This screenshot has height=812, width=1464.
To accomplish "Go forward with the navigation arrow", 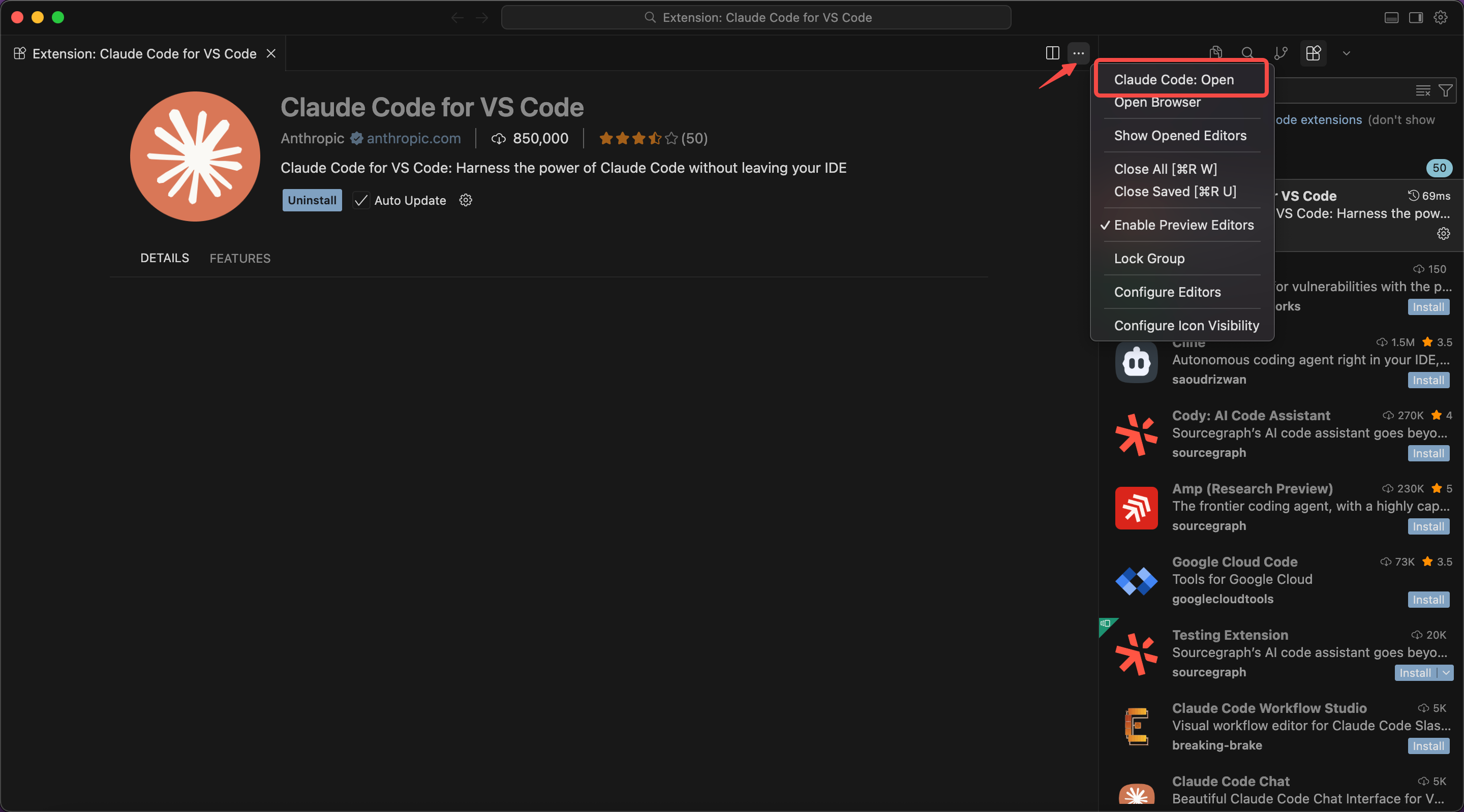I will (482, 18).
